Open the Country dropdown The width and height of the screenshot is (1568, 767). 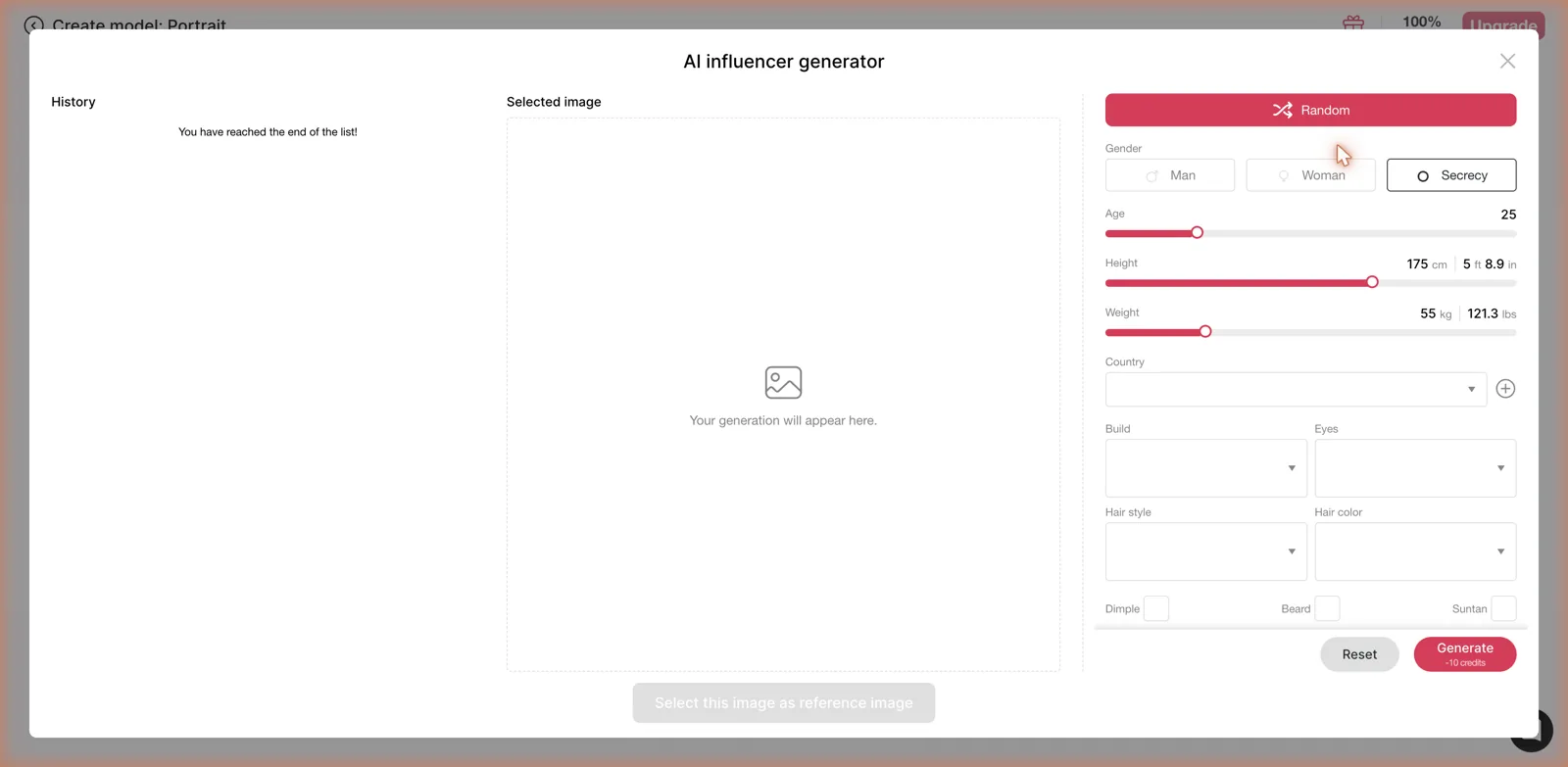coord(1296,389)
